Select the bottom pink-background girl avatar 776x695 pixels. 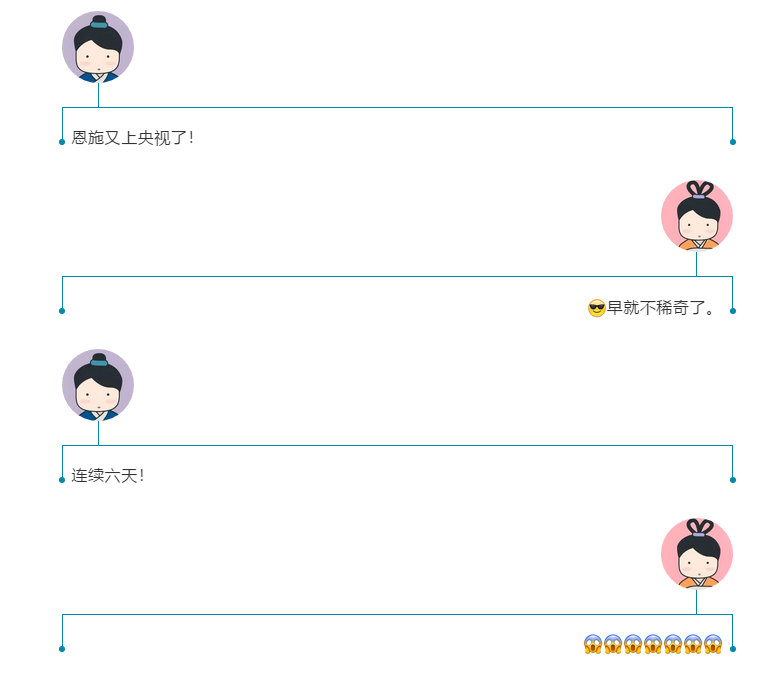click(697, 554)
